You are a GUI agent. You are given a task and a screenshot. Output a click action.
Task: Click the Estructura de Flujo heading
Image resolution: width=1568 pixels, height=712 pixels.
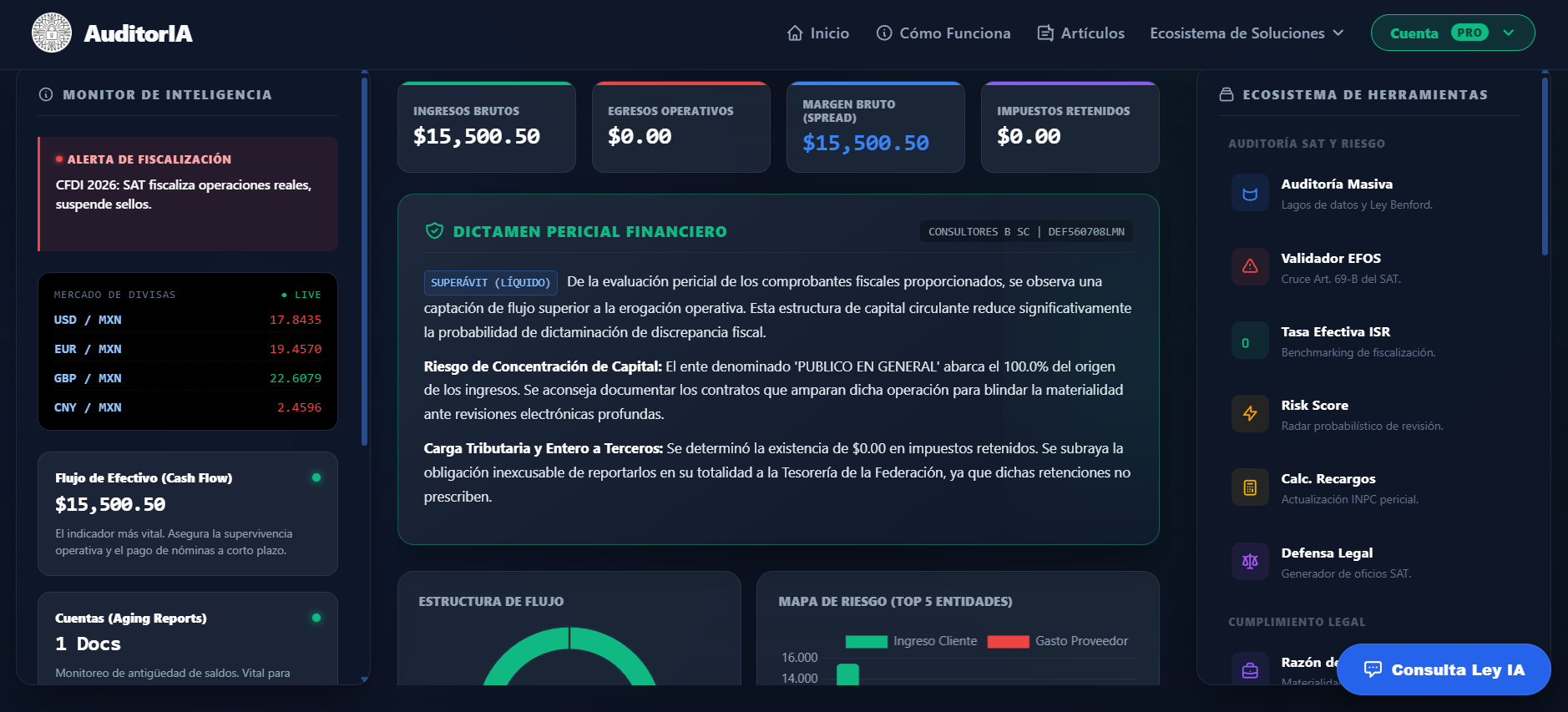(491, 601)
